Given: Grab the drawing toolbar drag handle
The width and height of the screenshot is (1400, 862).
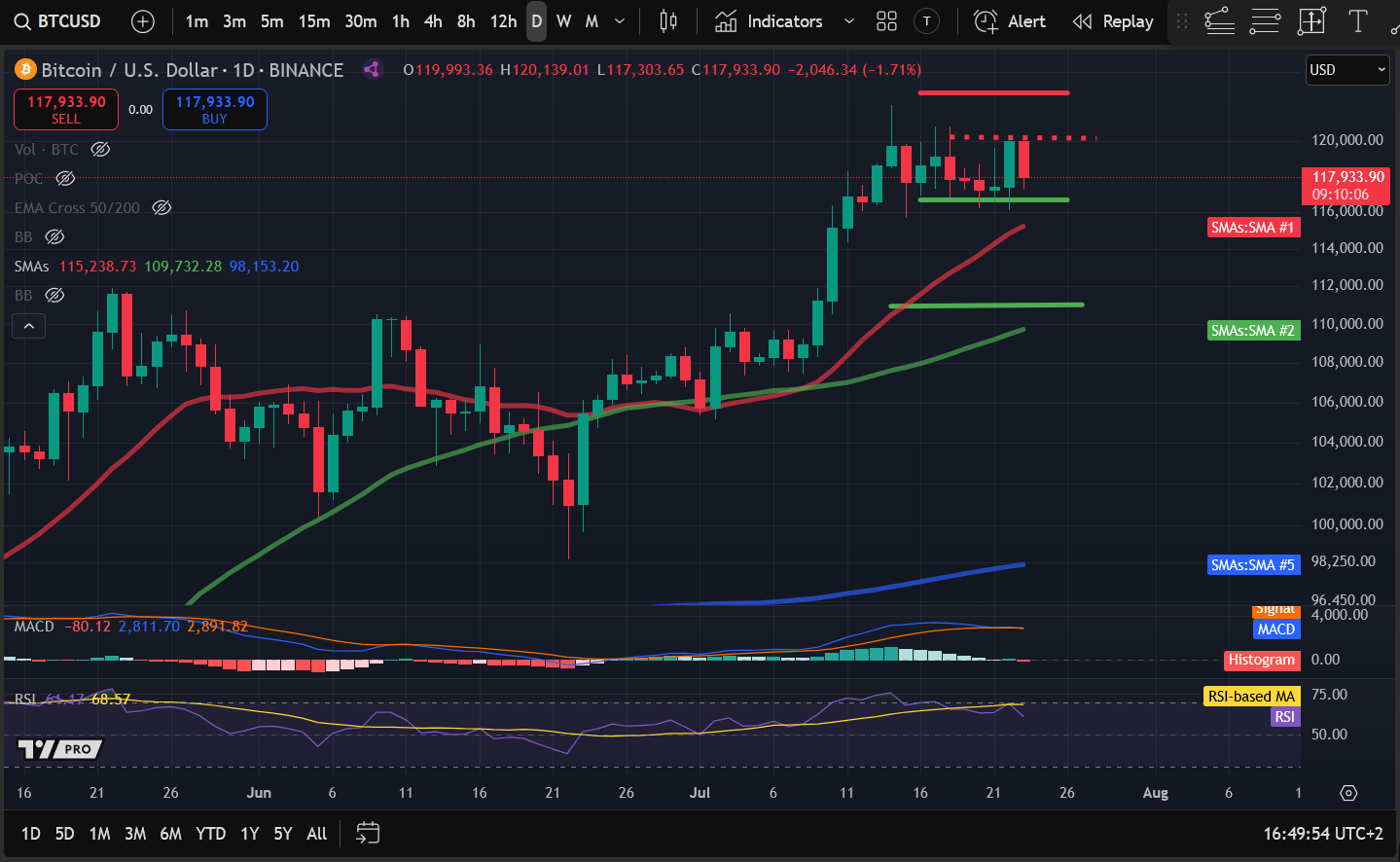Looking at the screenshot, I should pos(1182,21).
